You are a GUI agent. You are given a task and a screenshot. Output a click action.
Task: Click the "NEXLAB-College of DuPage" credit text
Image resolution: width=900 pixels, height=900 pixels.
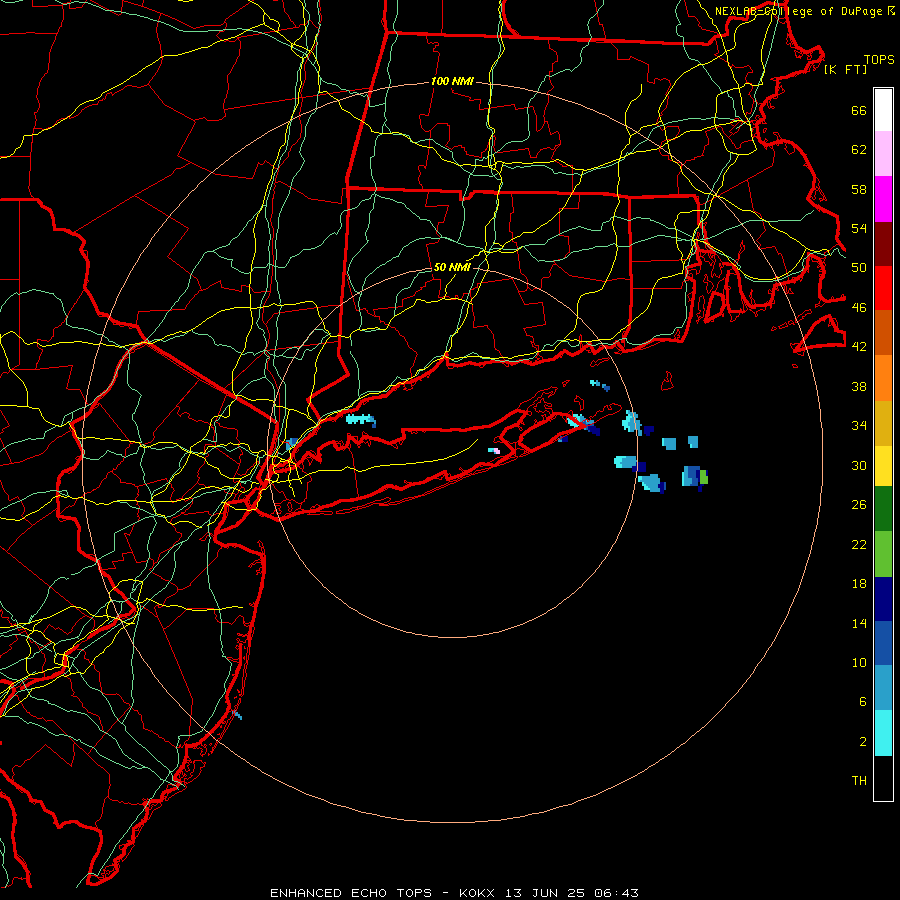point(800,11)
